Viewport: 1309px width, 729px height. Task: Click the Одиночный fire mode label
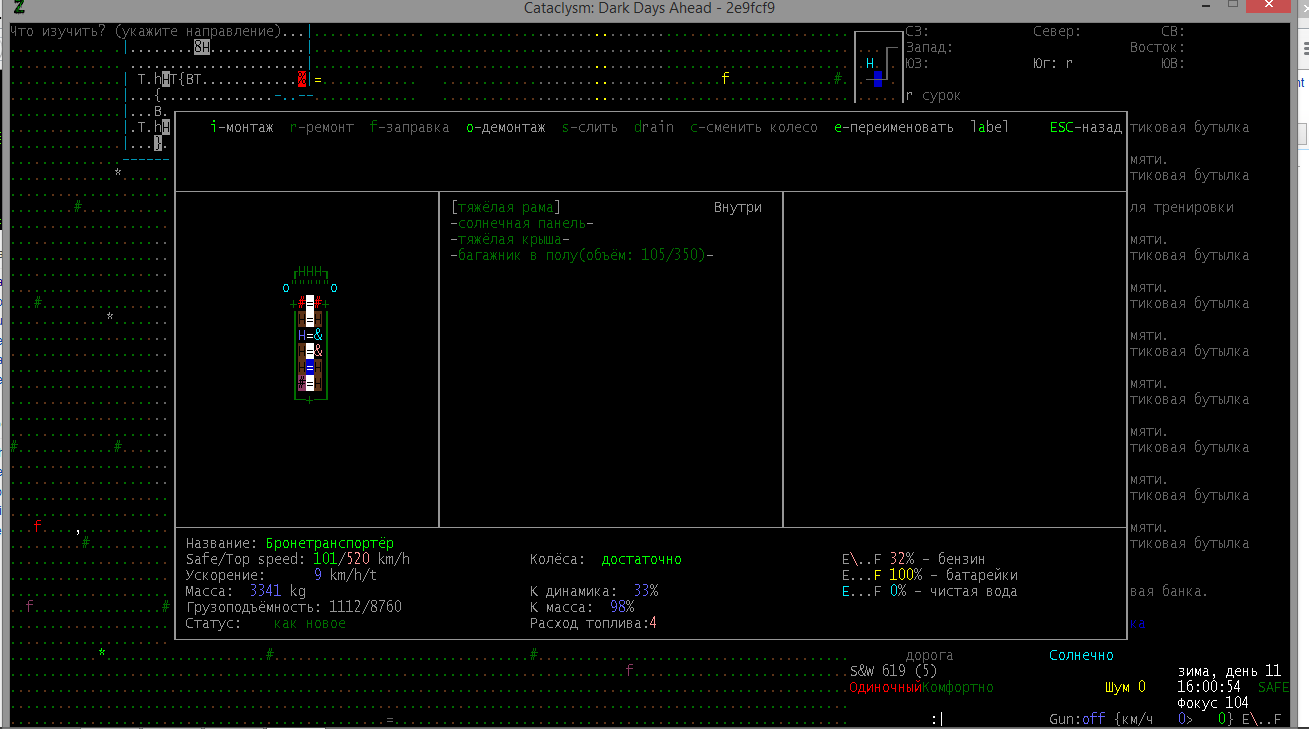886,688
